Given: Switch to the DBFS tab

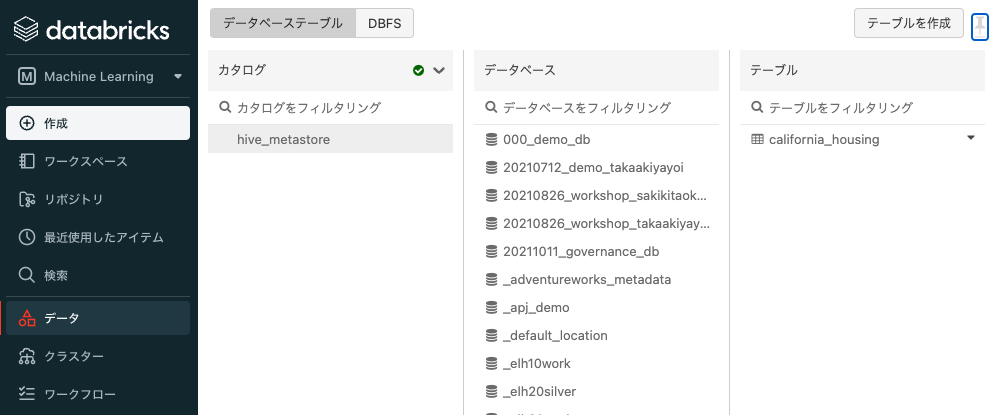Looking at the screenshot, I should coord(385,23).
